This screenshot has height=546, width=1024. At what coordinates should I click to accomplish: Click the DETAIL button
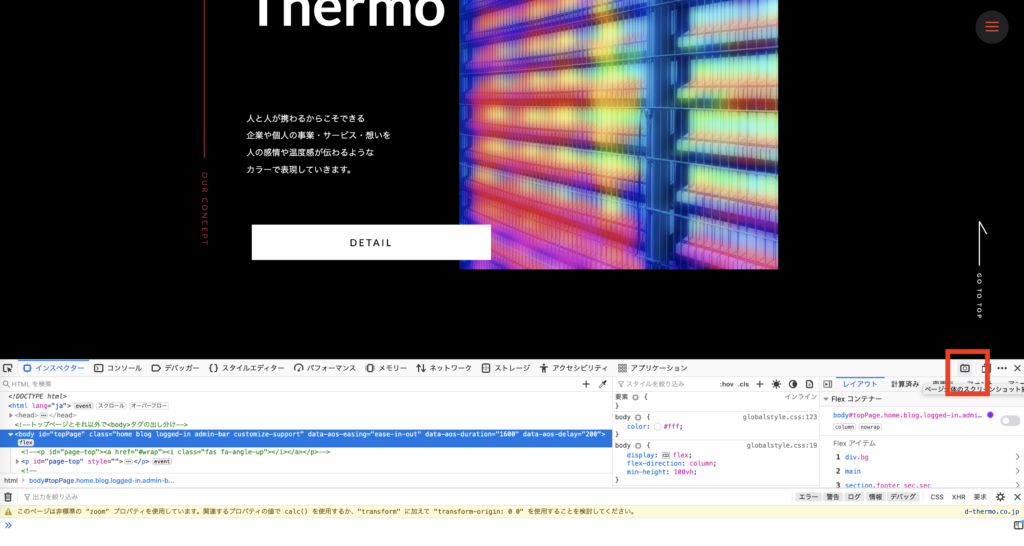(x=371, y=242)
